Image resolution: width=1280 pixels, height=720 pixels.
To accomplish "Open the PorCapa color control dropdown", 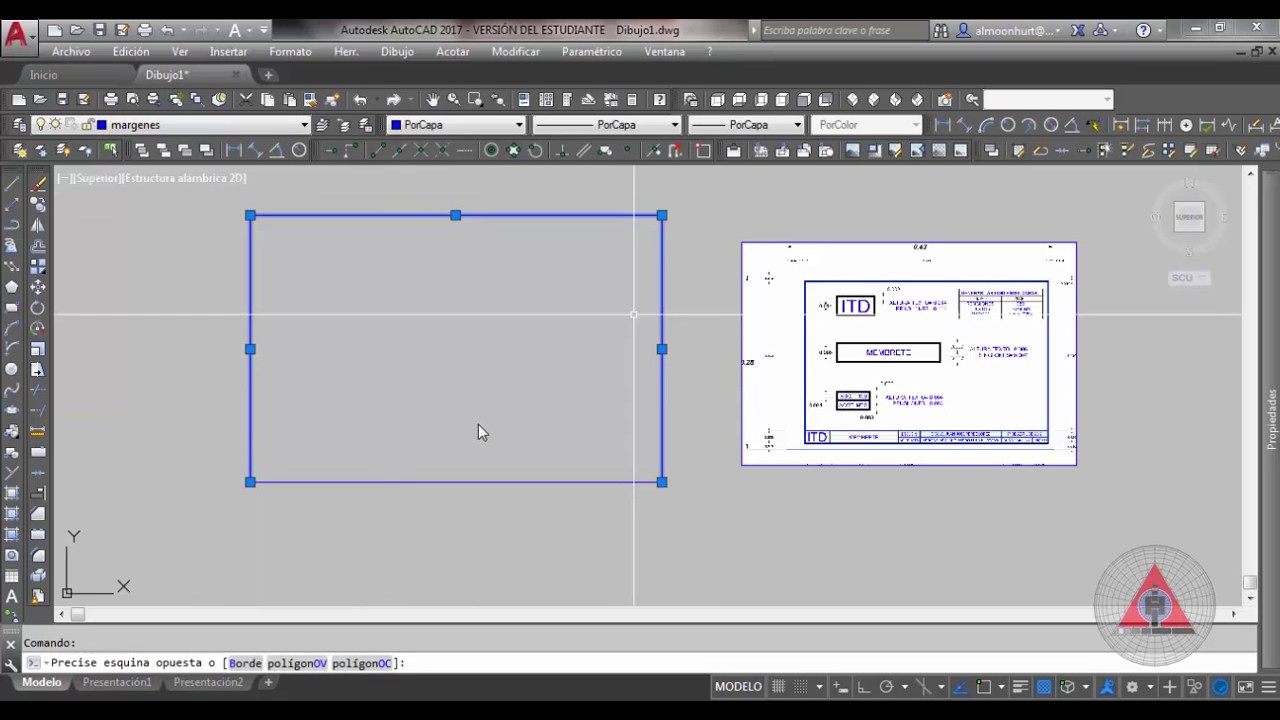I will [518, 125].
